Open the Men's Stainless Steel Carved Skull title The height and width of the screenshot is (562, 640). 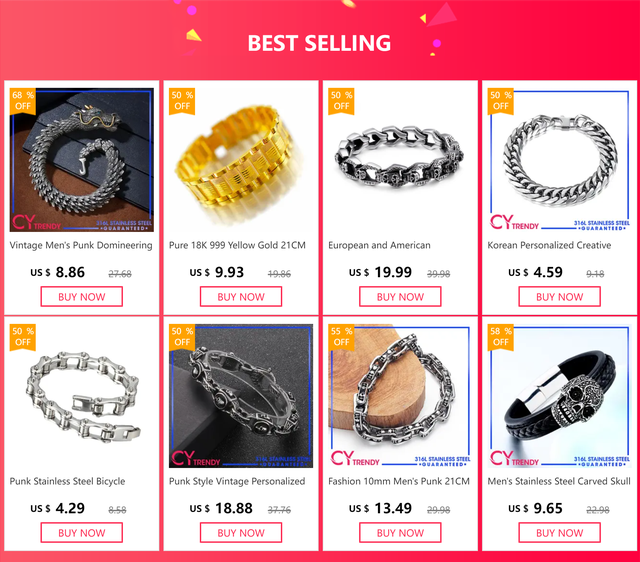[559, 482]
